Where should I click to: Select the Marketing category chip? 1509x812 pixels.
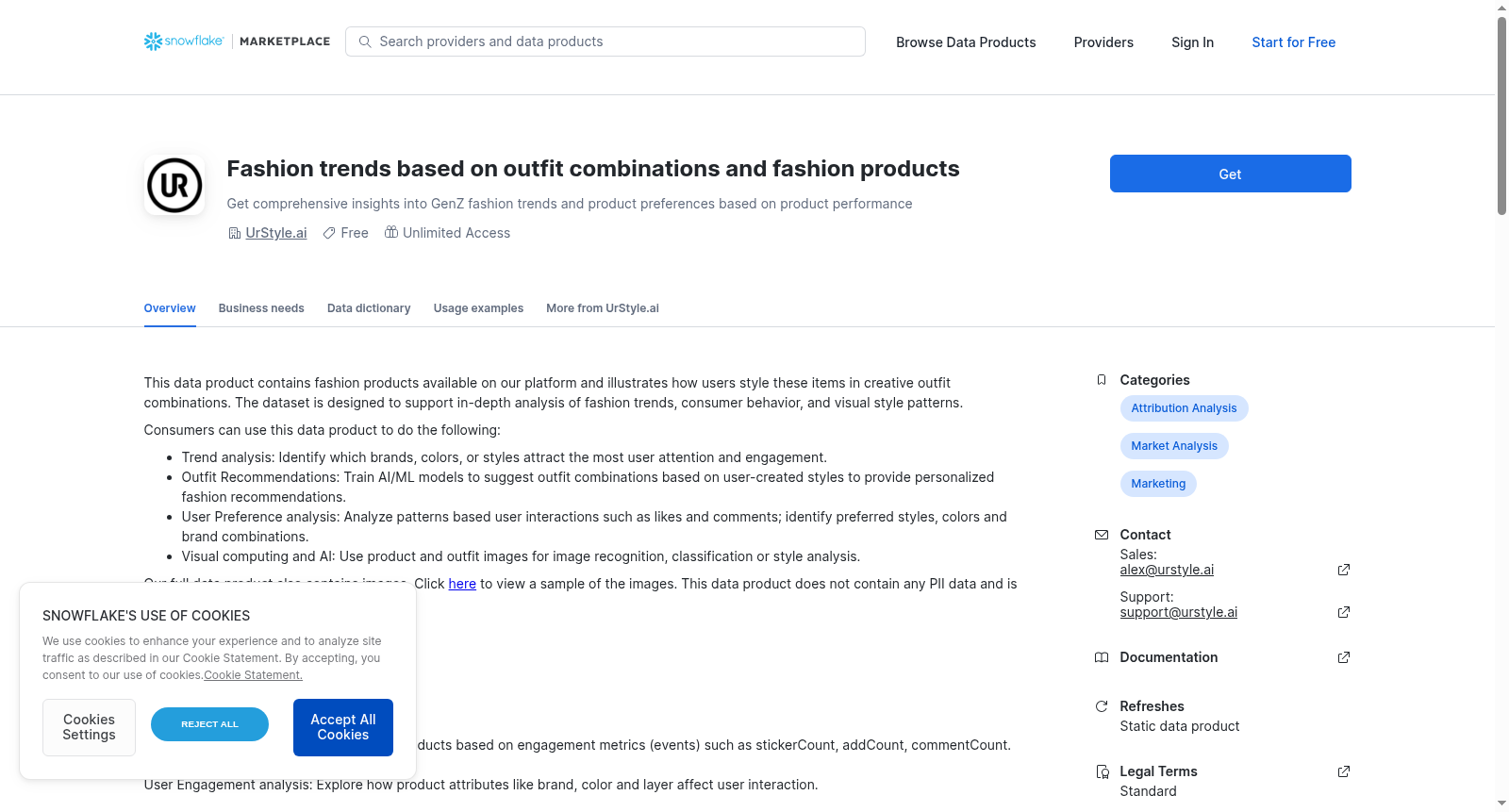tap(1158, 484)
